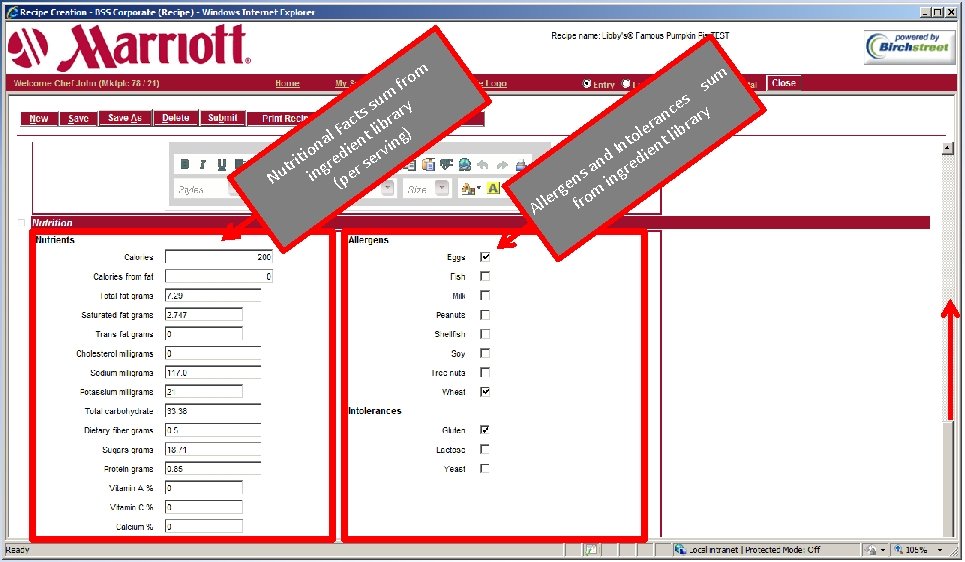Click the Marriott logo
Image resolution: width=965 pixels, height=562 pixels.
(x=130, y=49)
